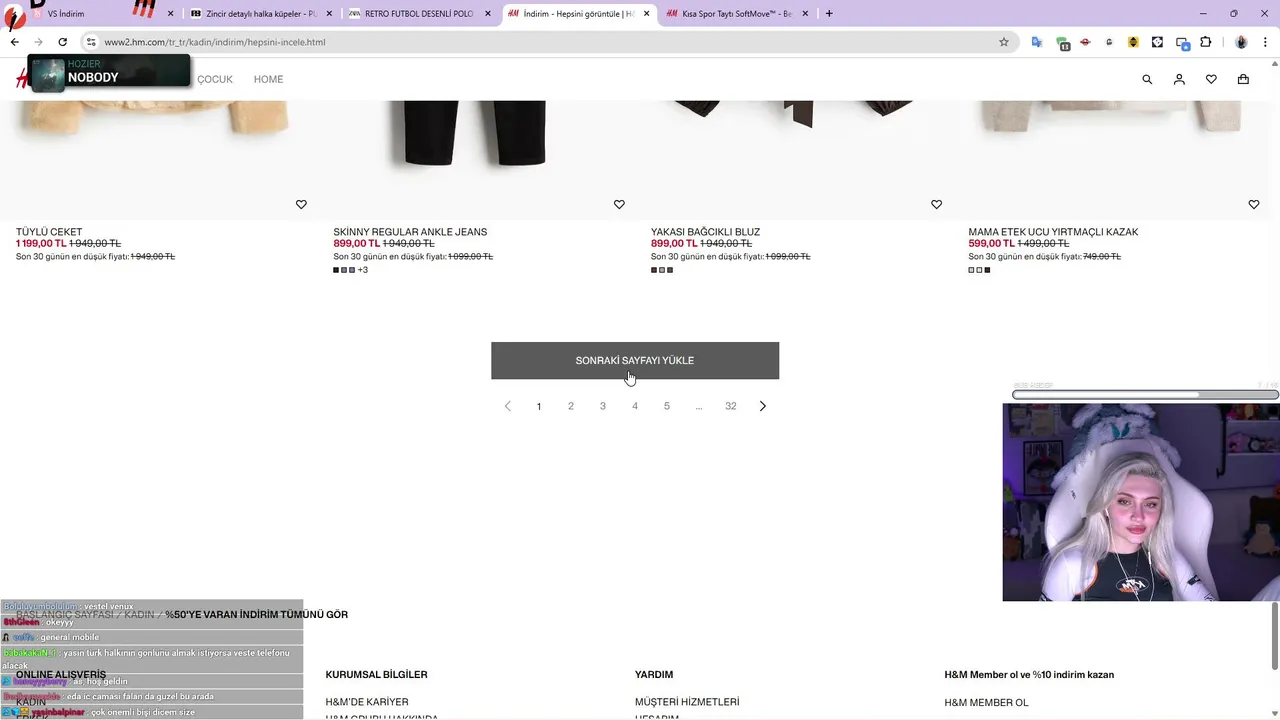Open the account profile icon

pos(1179,79)
